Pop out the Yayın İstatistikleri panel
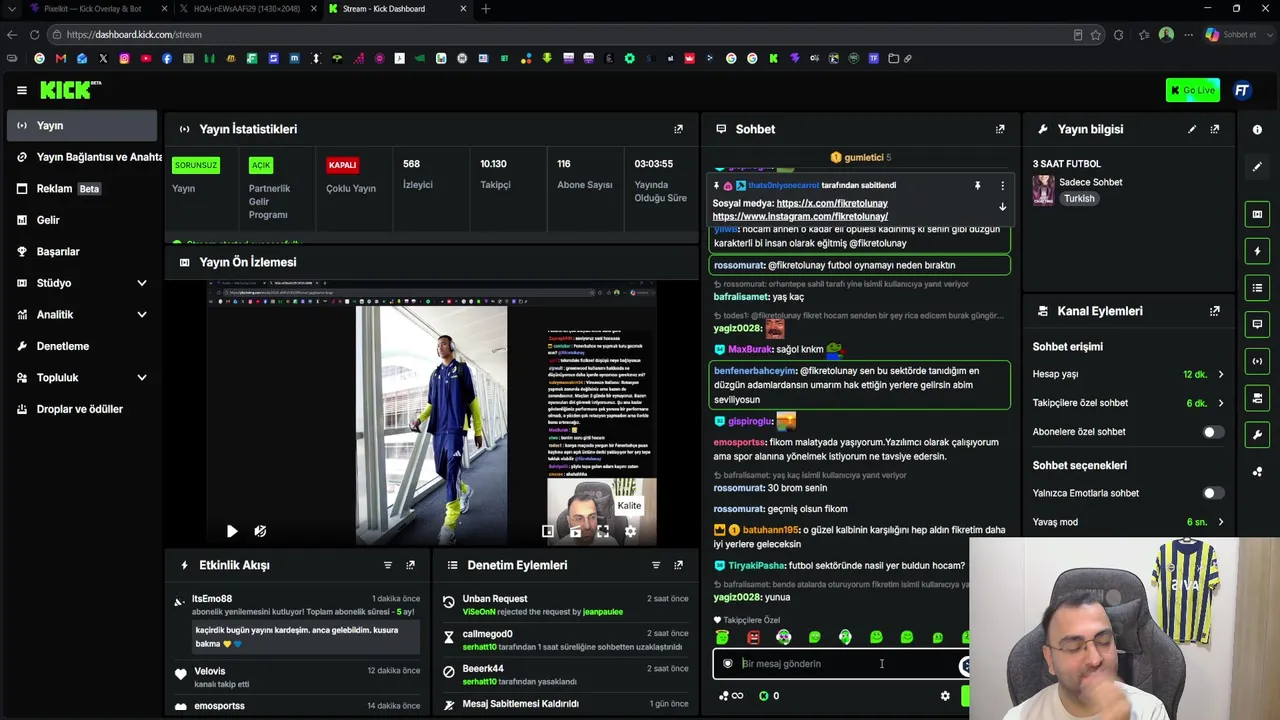 (x=678, y=129)
